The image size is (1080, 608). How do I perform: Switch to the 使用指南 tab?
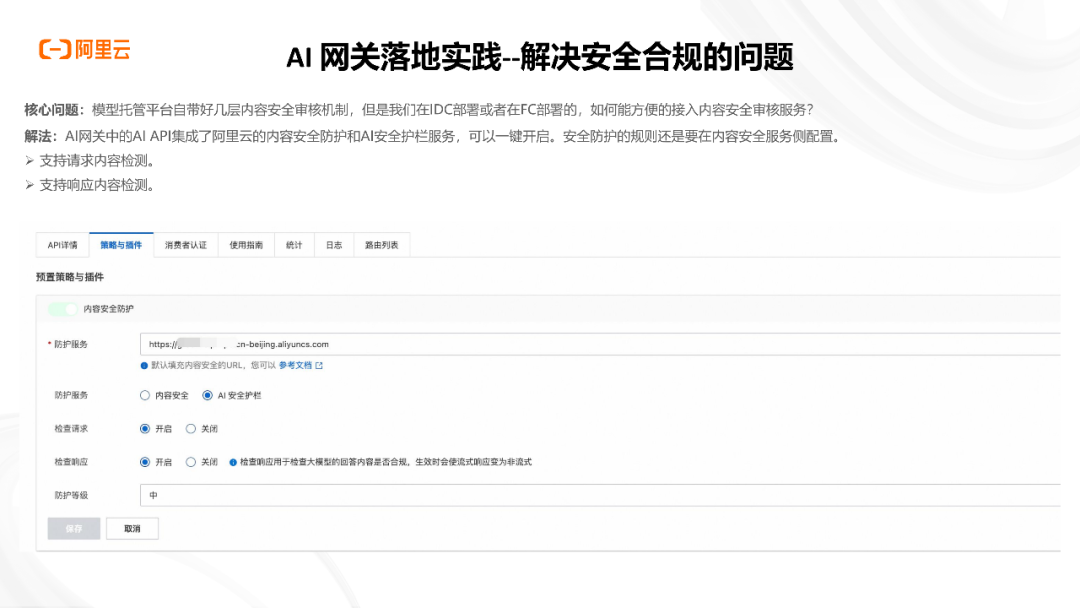coord(246,245)
